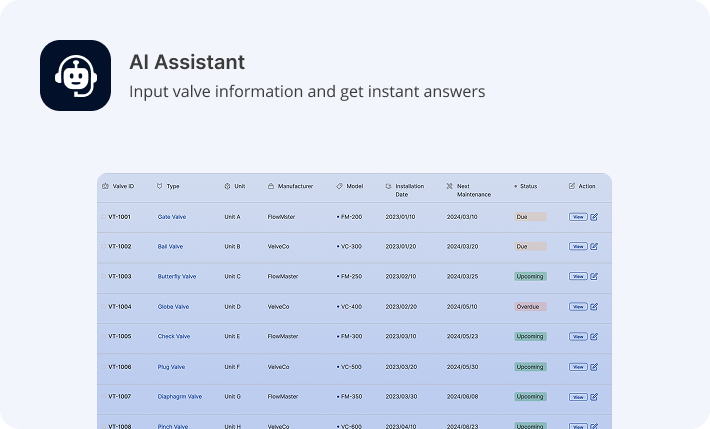Follow the Diaphragm Valve link

click(x=179, y=396)
